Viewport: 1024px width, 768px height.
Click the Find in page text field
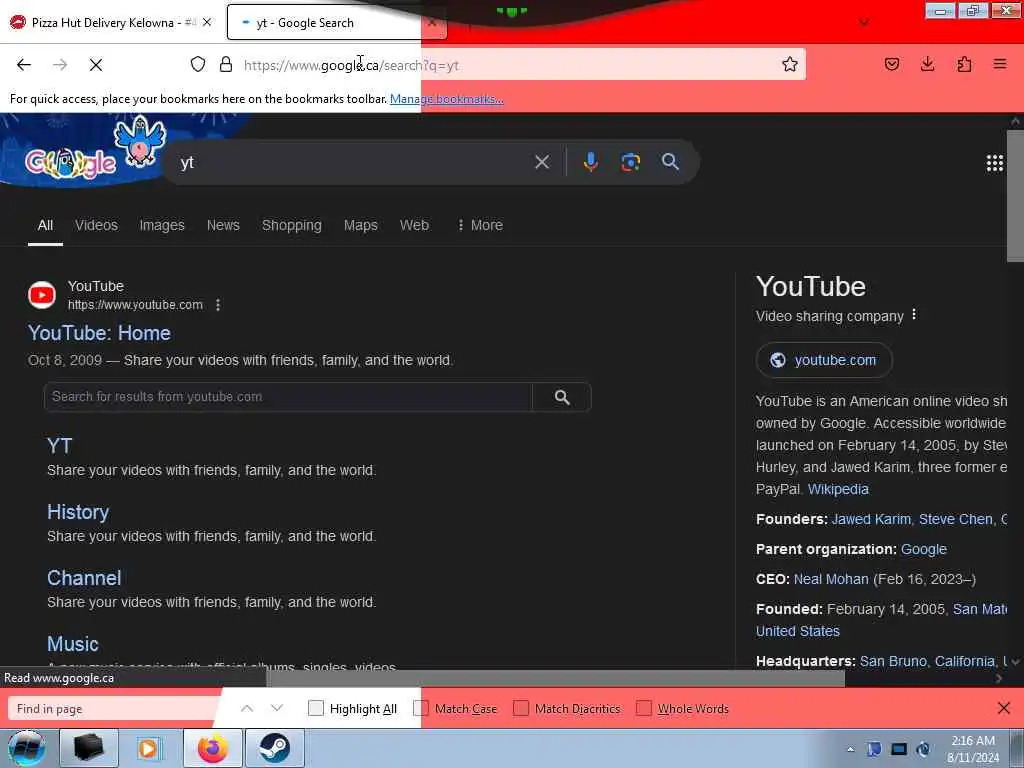(x=114, y=709)
